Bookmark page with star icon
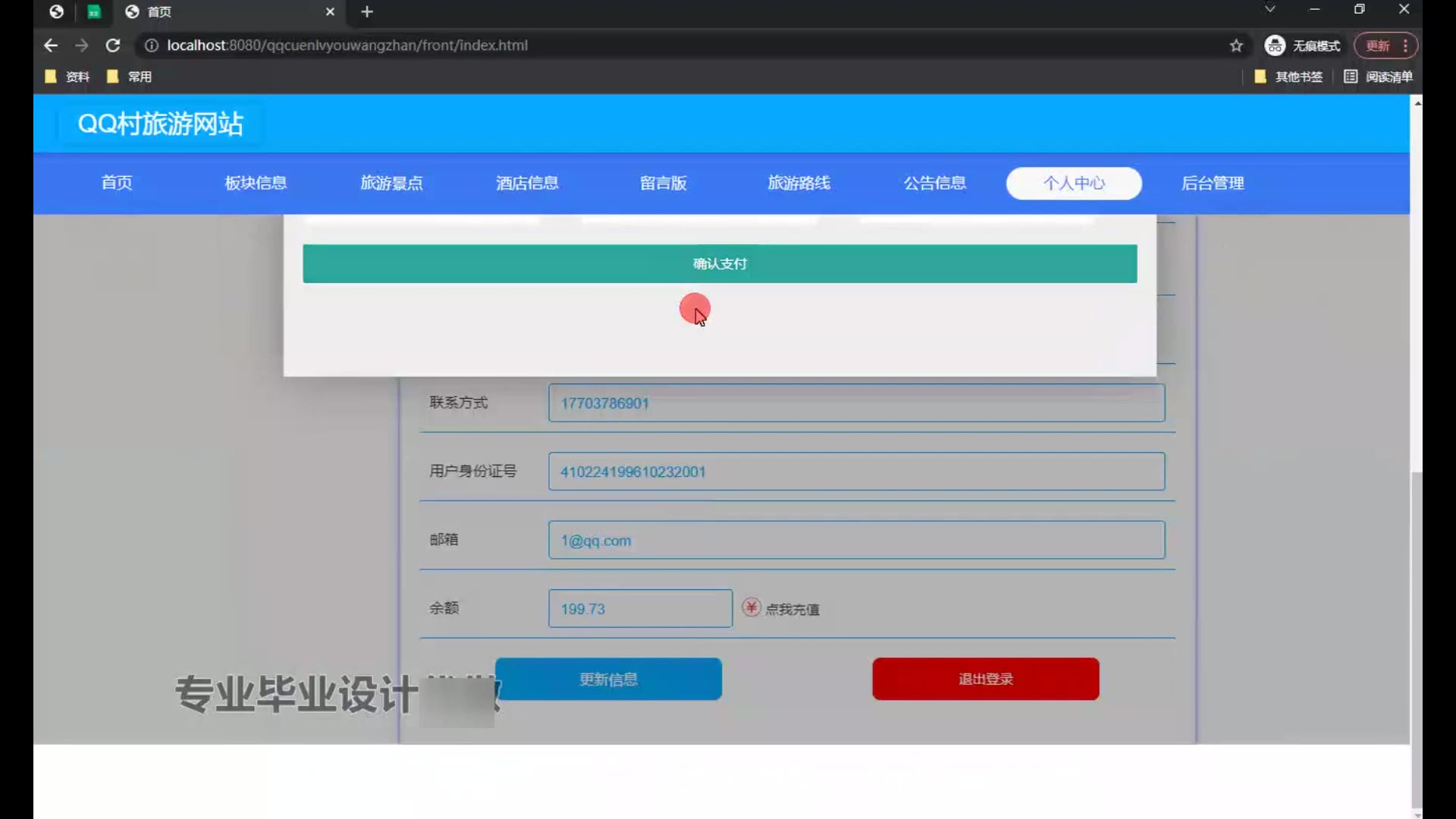Viewport: 1456px width, 819px height. (1236, 45)
